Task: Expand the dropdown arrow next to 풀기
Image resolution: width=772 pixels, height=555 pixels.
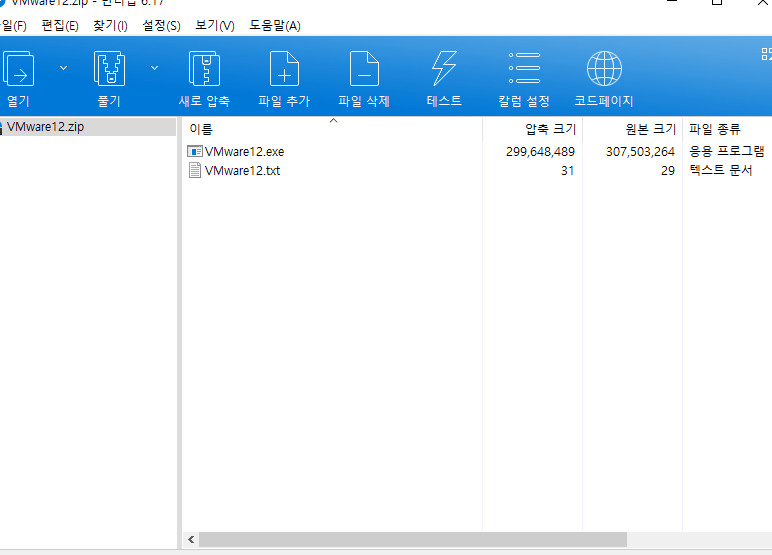Action: (155, 68)
